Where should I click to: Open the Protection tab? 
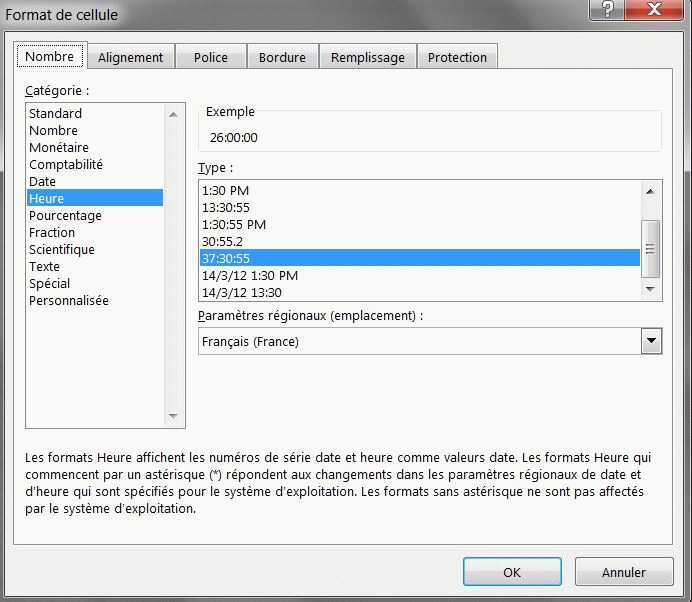pos(457,57)
